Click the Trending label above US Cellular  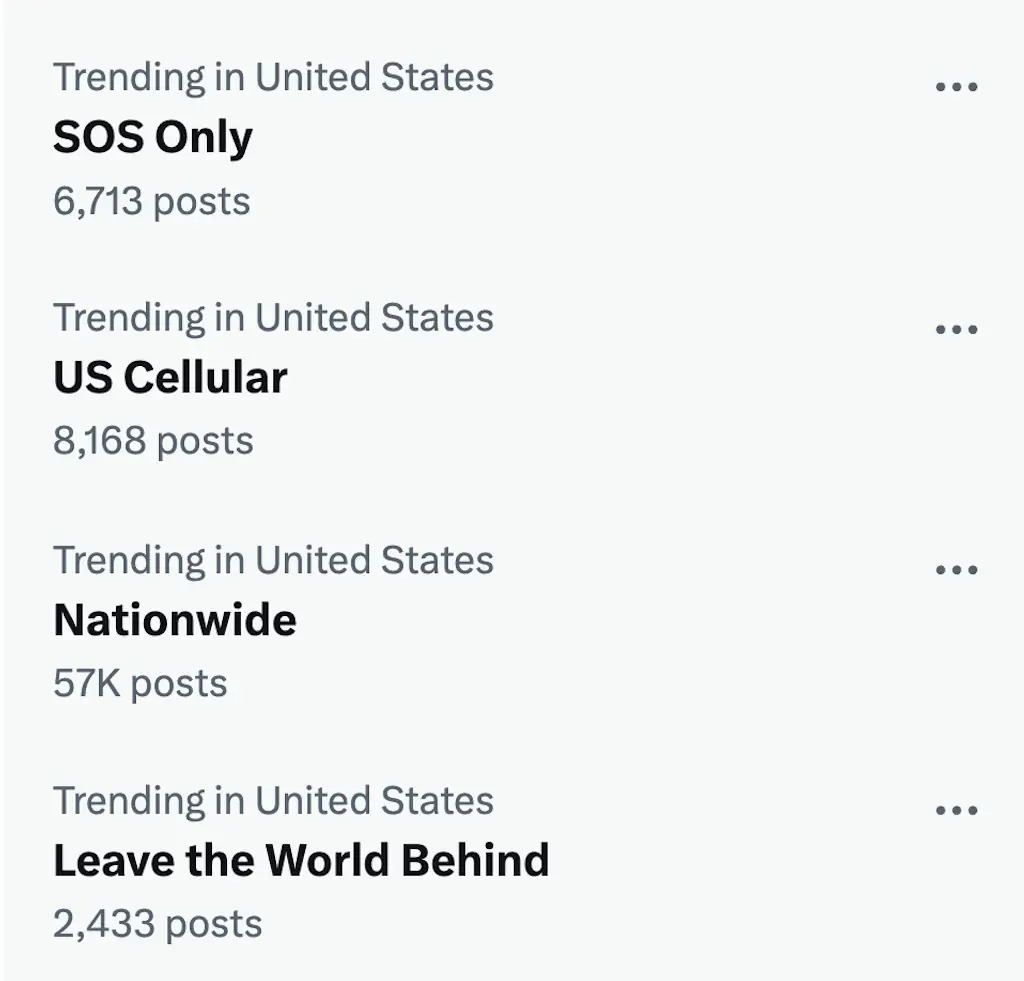(273, 318)
